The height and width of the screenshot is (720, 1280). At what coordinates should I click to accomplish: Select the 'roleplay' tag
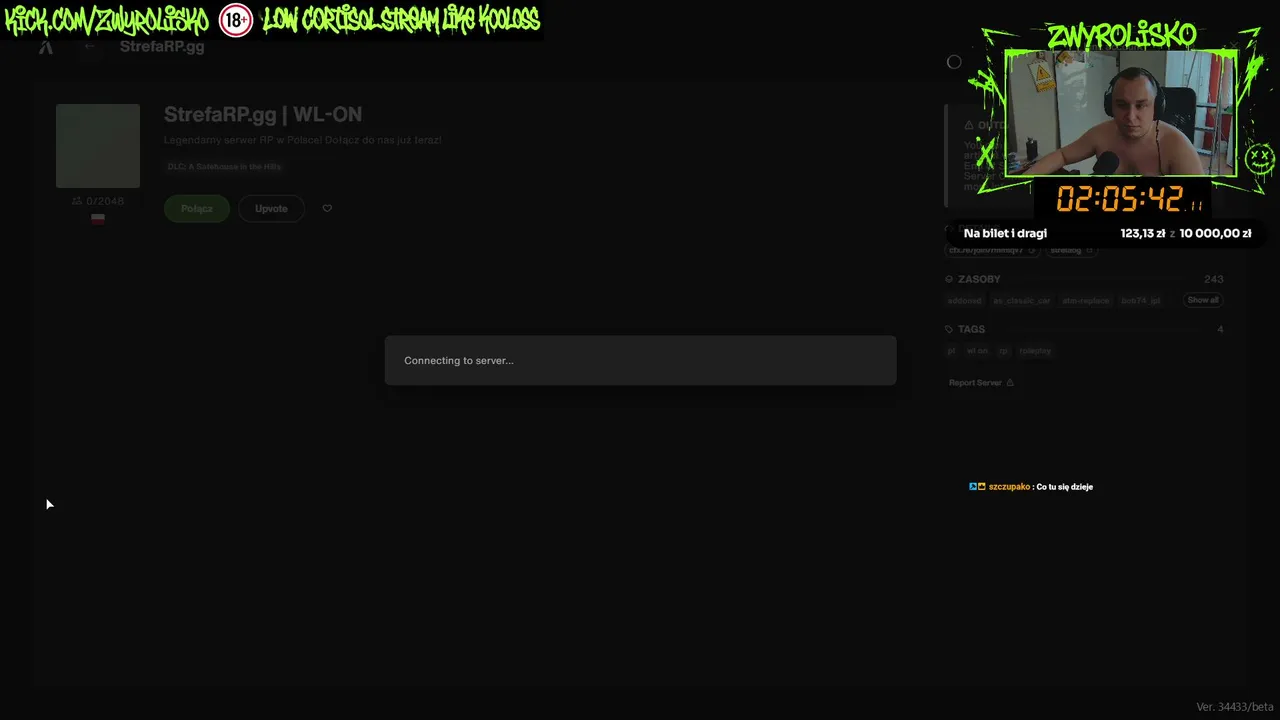pyautogui.click(x=1035, y=351)
